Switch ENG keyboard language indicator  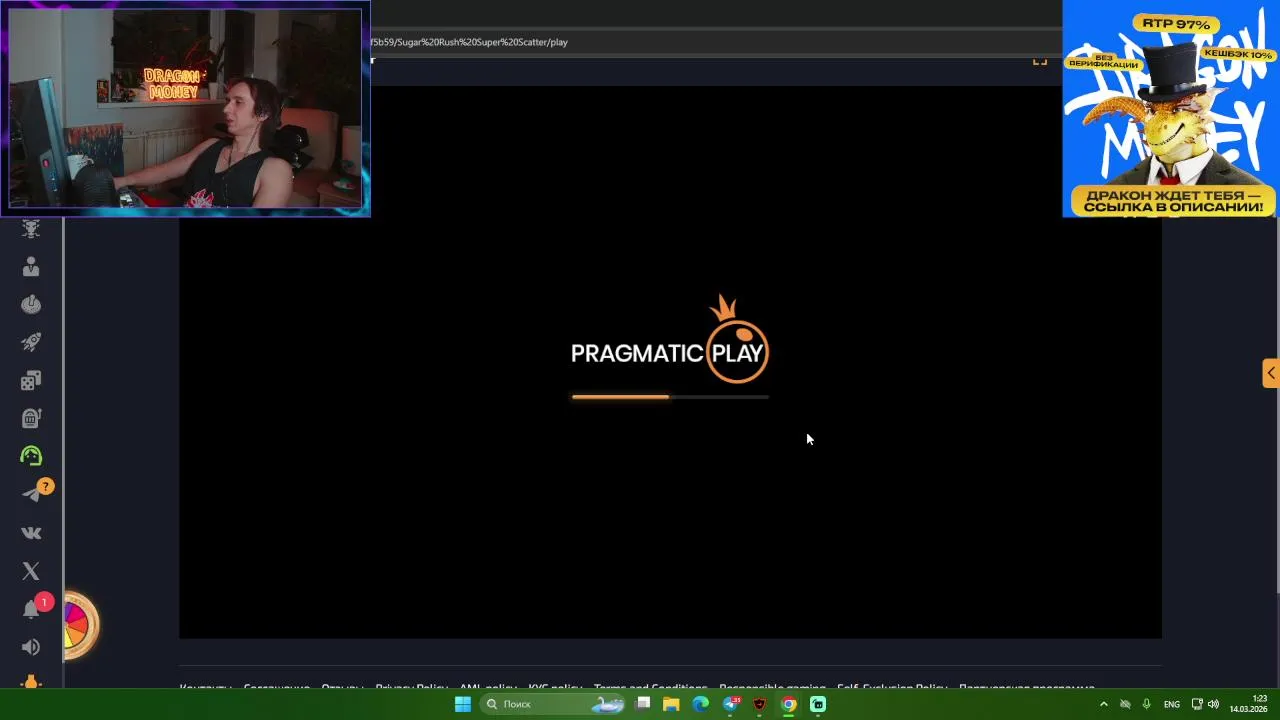click(x=1172, y=704)
